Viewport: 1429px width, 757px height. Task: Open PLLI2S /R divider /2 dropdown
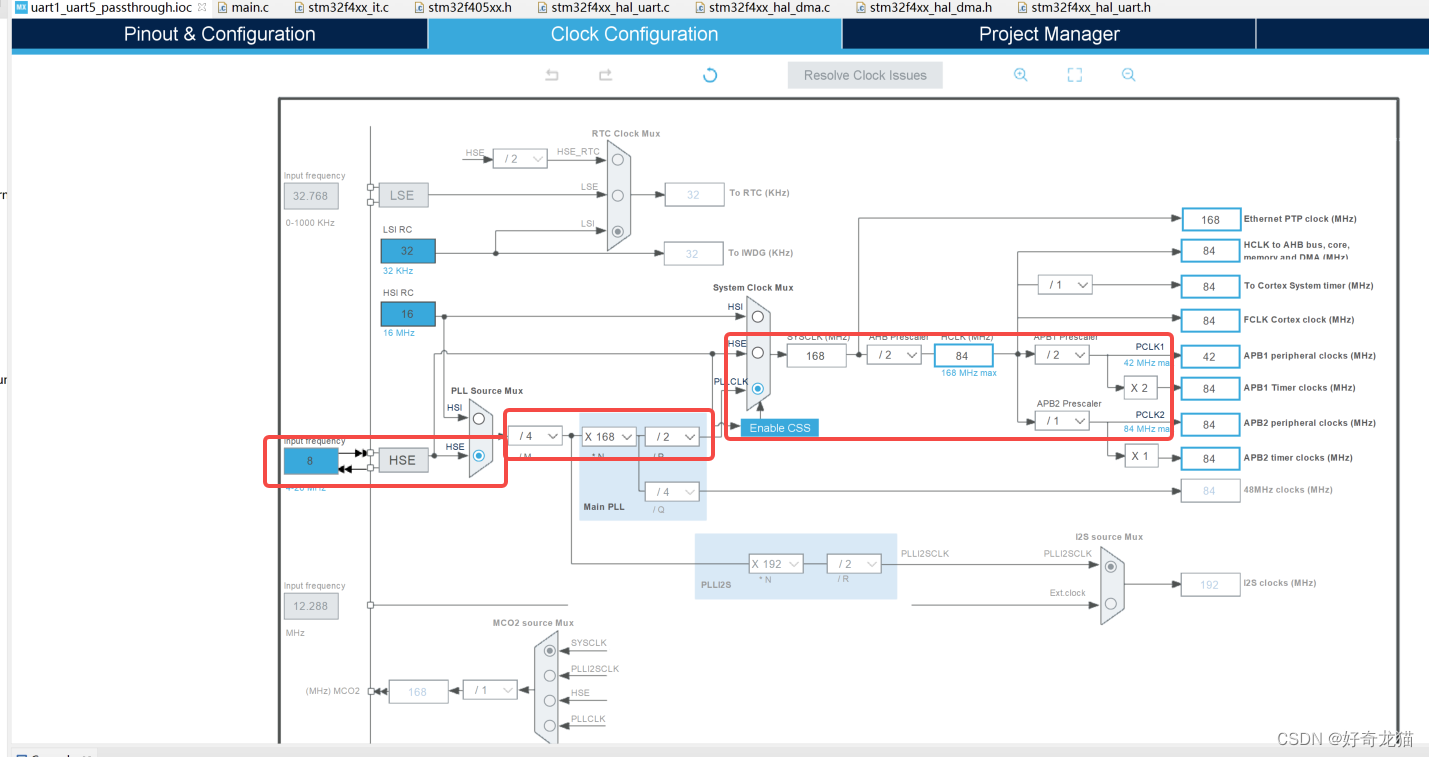tap(854, 564)
